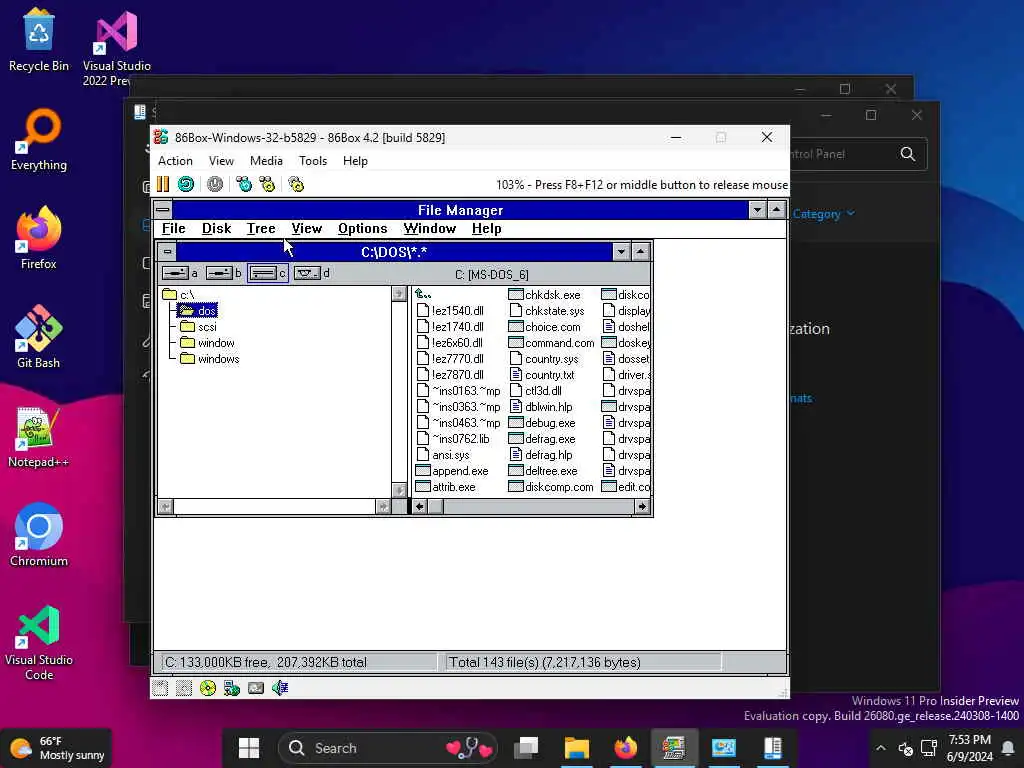Minimize File Manager with the down arrow
The width and height of the screenshot is (1024, 768).
[x=758, y=210]
